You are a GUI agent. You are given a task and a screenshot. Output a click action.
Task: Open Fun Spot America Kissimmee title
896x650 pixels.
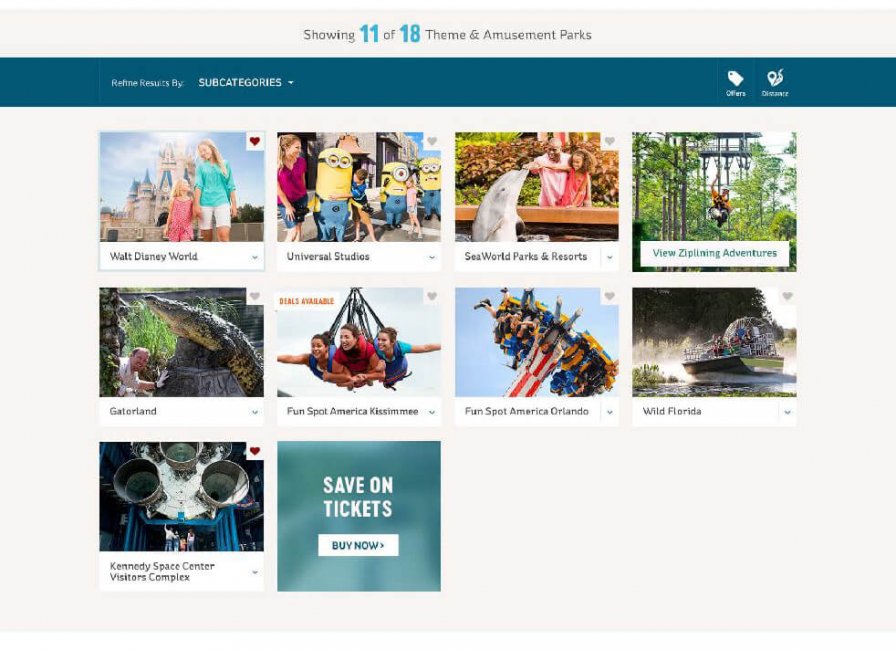353,411
